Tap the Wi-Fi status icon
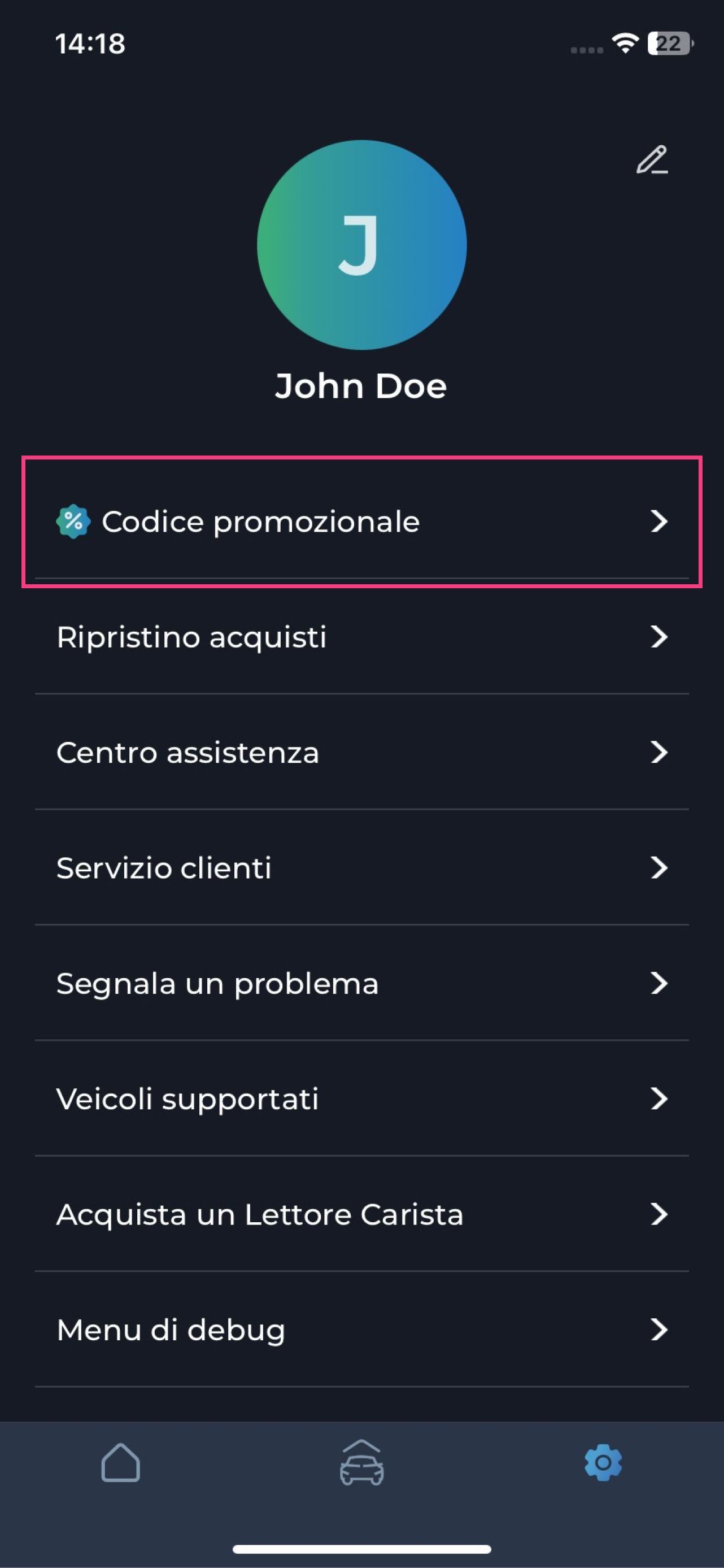The image size is (724, 1568). pos(625,44)
